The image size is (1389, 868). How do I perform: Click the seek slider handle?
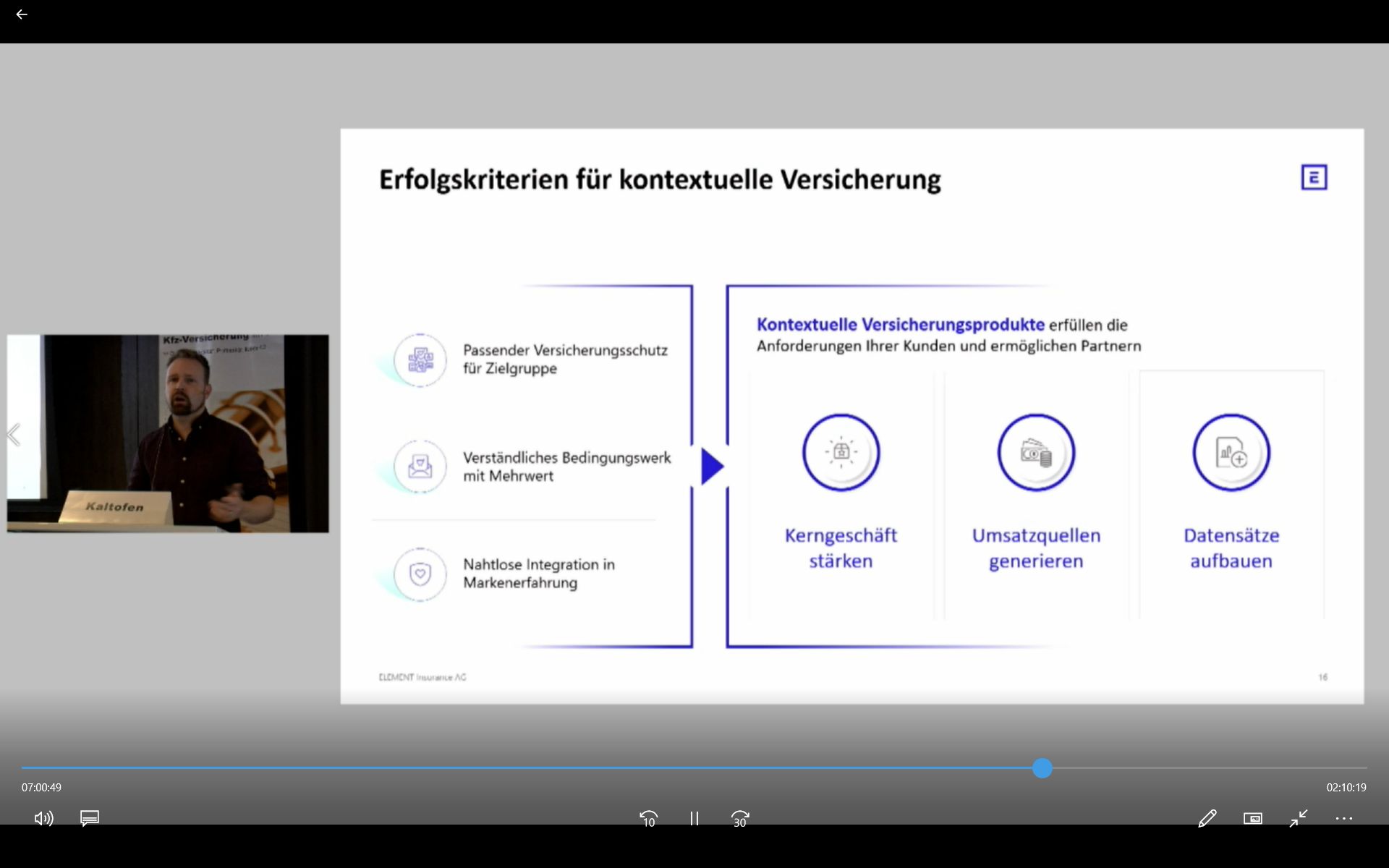1042,768
